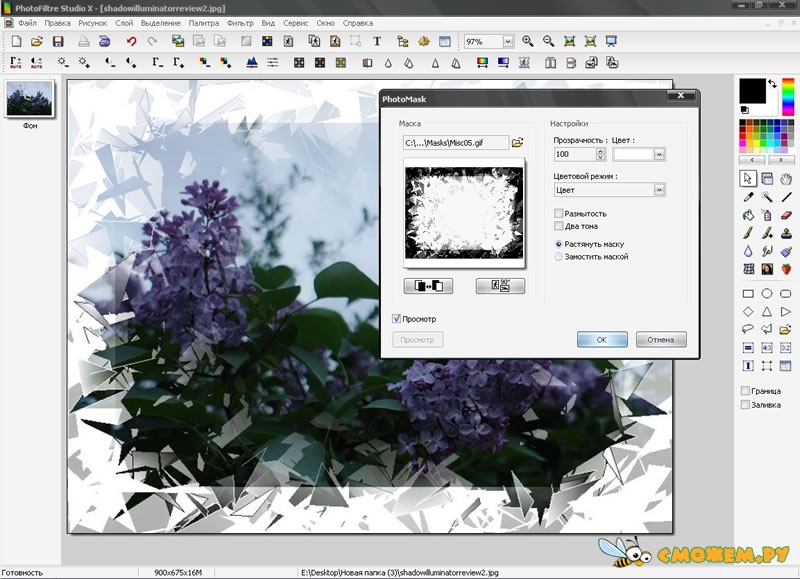
Task: Select the Text tool T icon
Action: click(377, 41)
